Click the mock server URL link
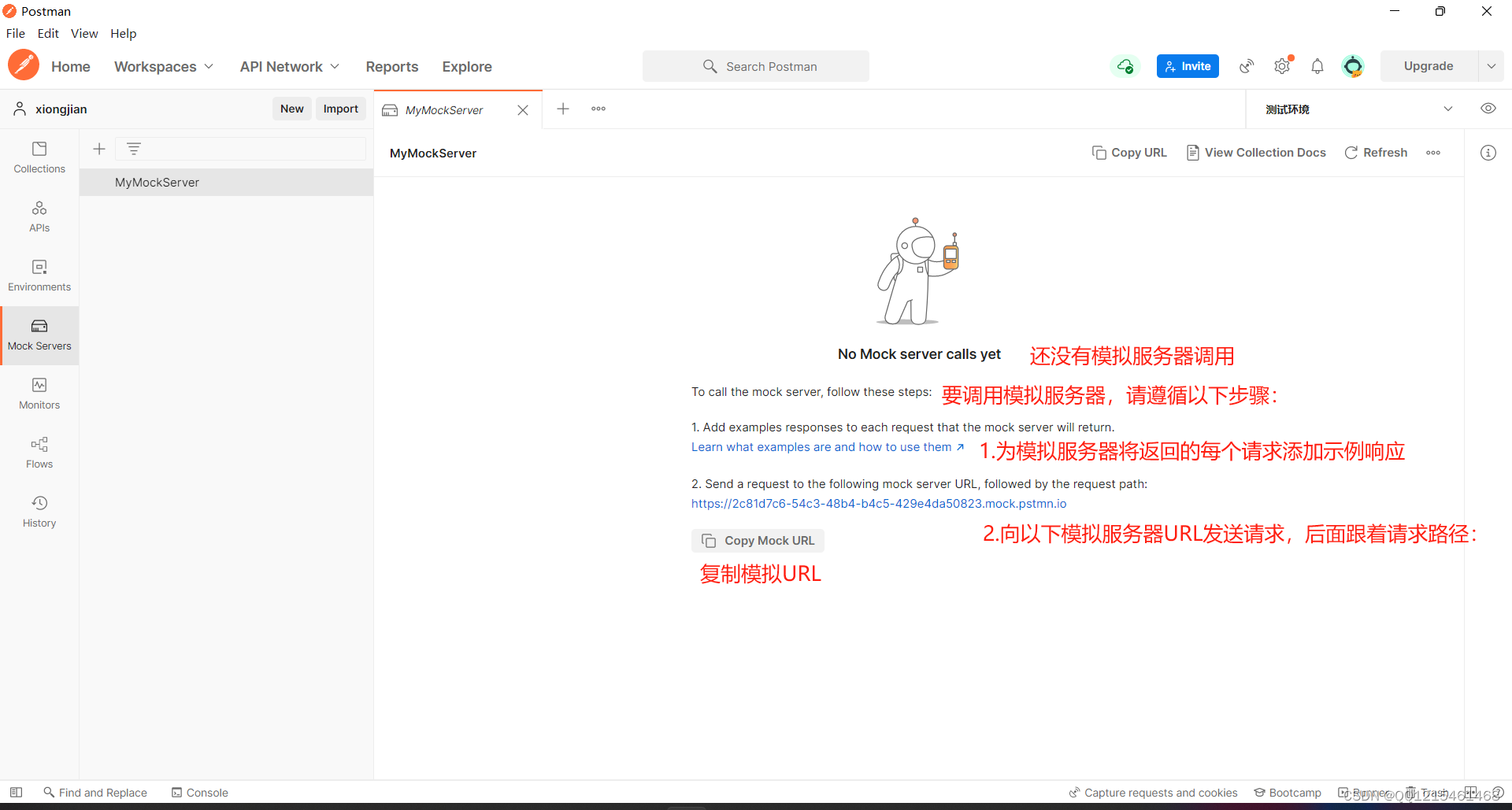The width and height of the screenshot is (1512, 810). pos(879,504)
